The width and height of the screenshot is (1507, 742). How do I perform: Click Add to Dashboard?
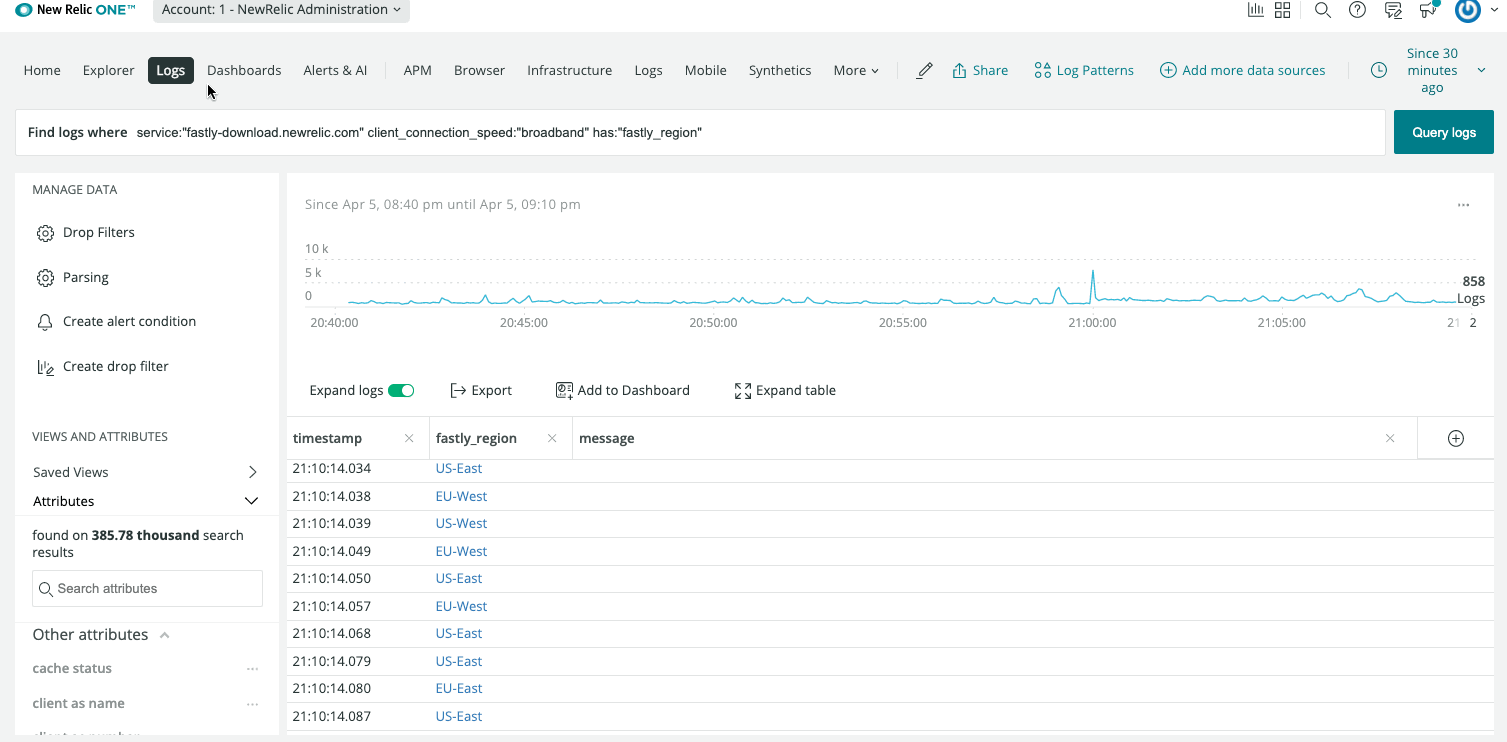(622, 390)
